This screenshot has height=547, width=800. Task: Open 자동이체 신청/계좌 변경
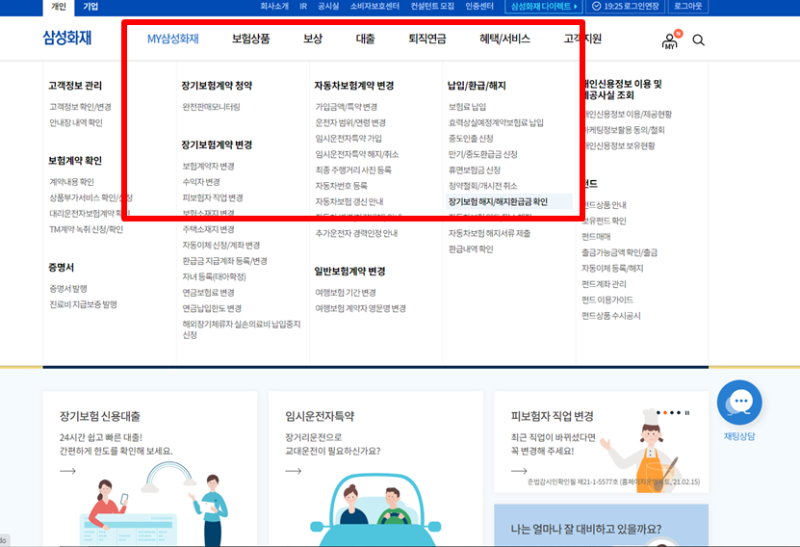(221, 245)
